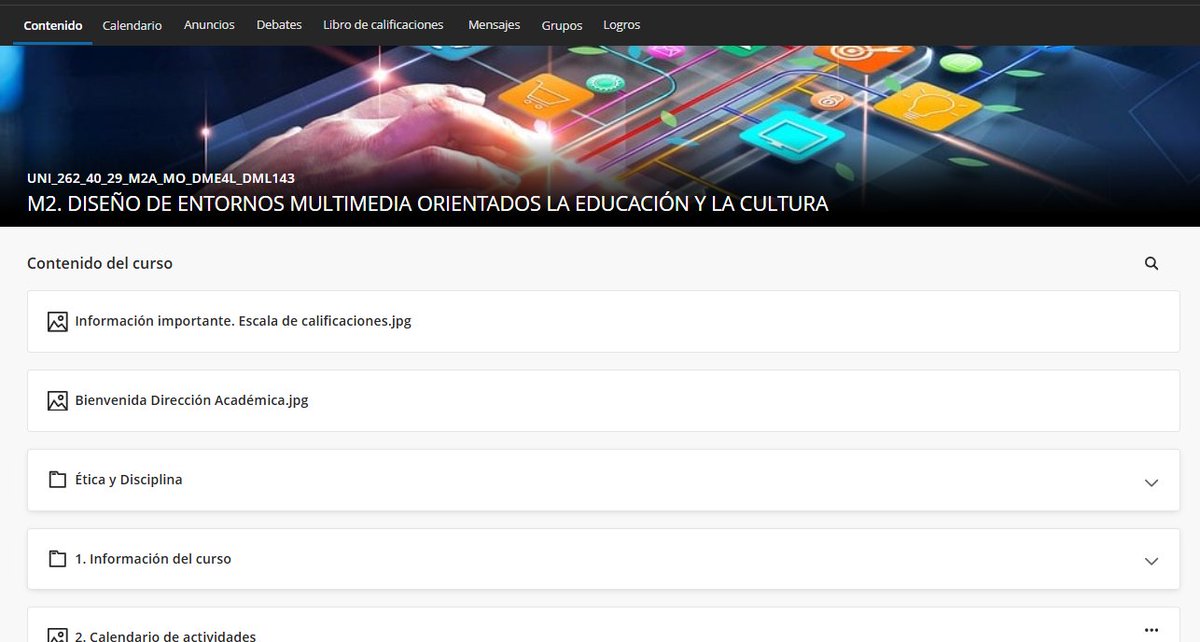Click the Contenido del curso heading
1200x642 pixels.
tap(100, 263)
